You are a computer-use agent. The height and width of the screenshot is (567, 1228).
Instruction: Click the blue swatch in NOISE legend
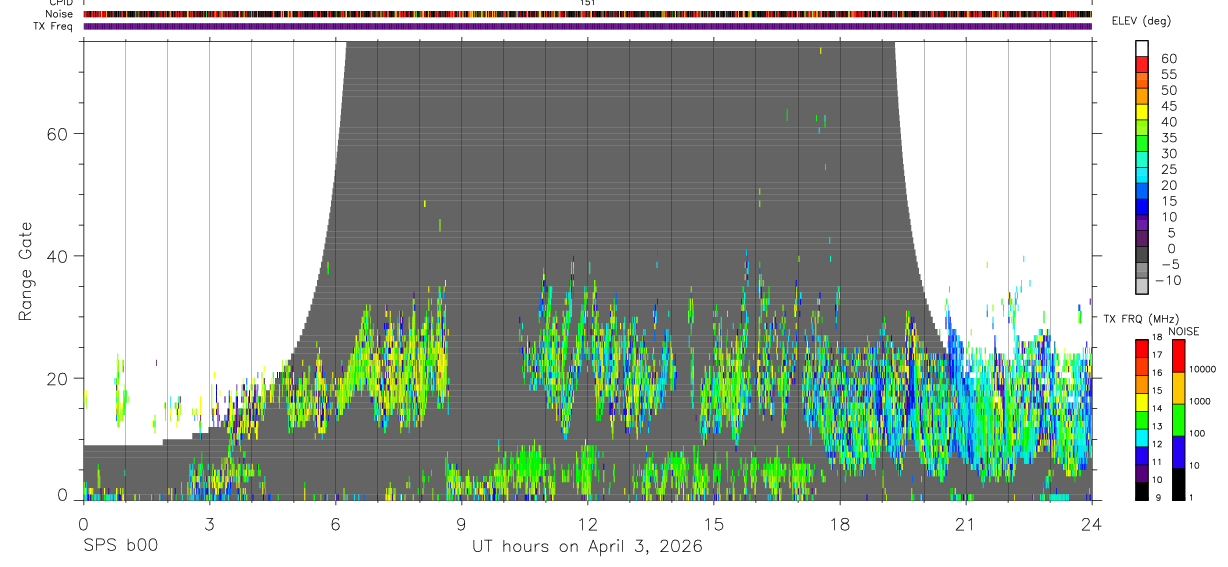[1177, 451]
